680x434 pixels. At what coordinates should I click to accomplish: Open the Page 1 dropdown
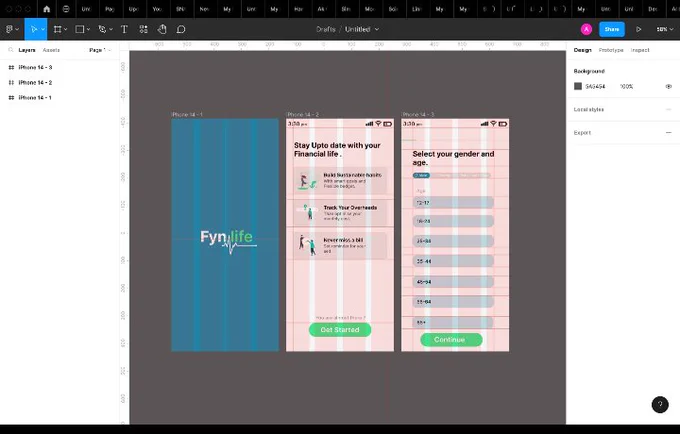click(100, 50)
